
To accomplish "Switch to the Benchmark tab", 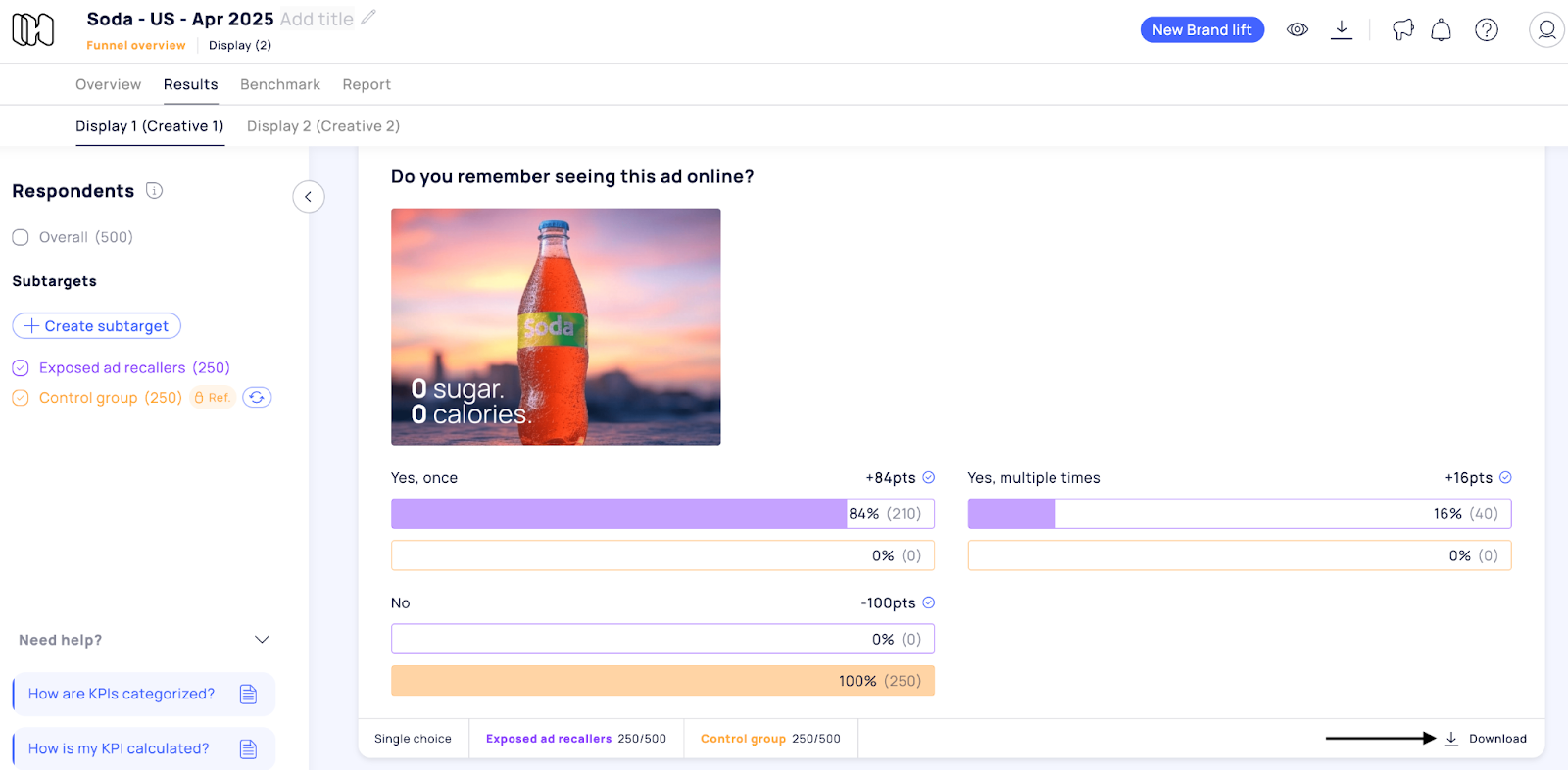I will click(280, 84).
